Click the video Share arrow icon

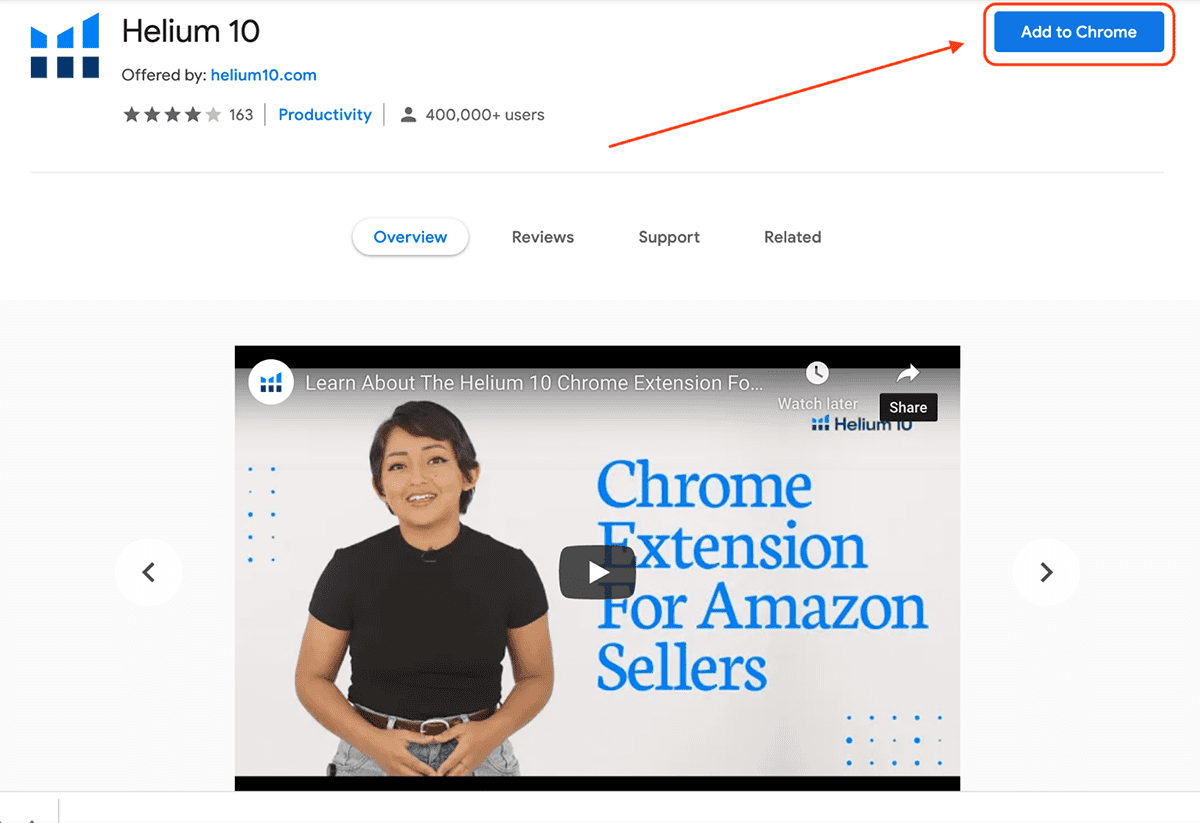(x=908, y=373)
